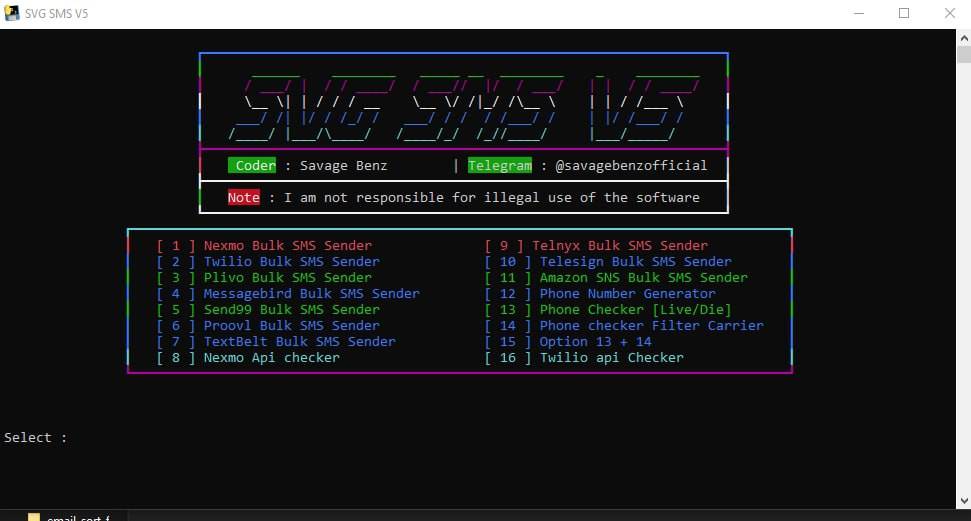Image resolution: width=971 pixels, height=521 pixels.
Task: Select option 2 Twilio Bulk SMS Sender
Action: coord(268,261)
